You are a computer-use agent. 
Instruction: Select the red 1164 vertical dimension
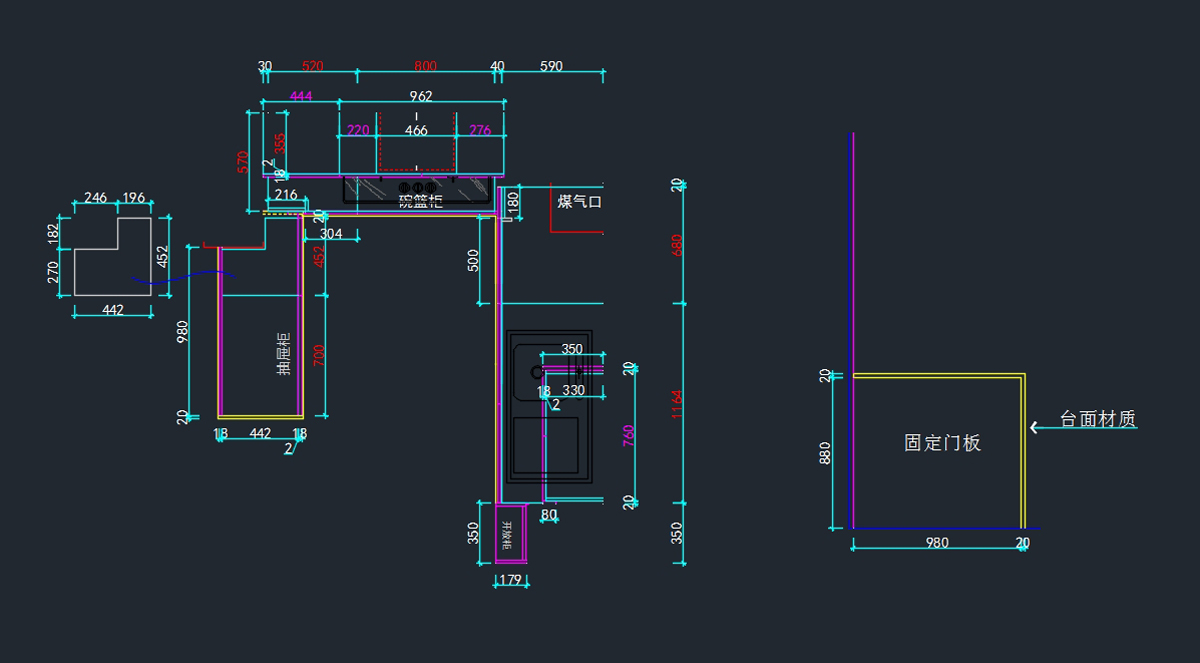coord(678,404)
